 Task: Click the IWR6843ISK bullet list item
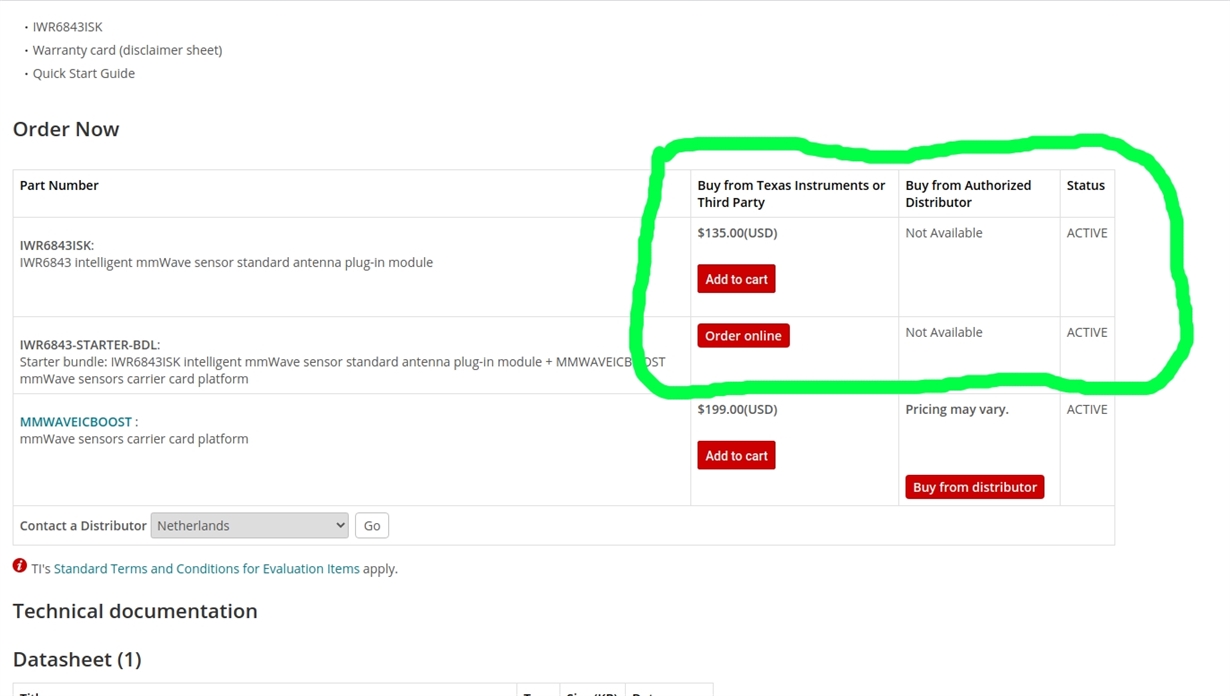coord(67,27)
